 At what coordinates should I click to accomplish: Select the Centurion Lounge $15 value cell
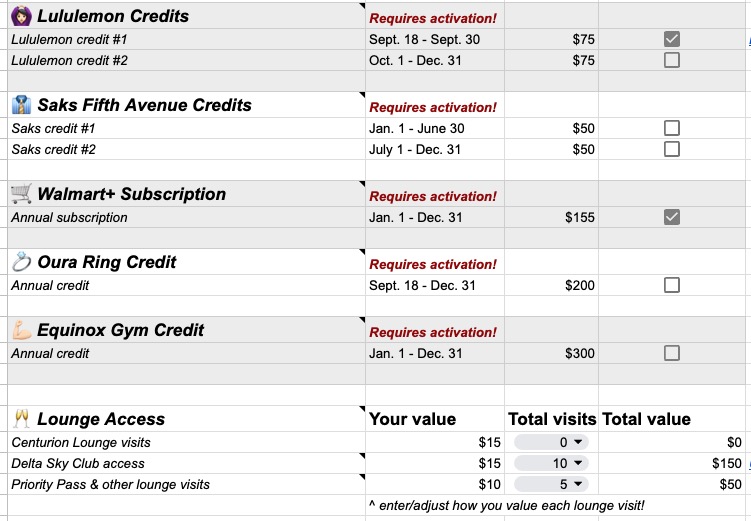click(434, 442)
